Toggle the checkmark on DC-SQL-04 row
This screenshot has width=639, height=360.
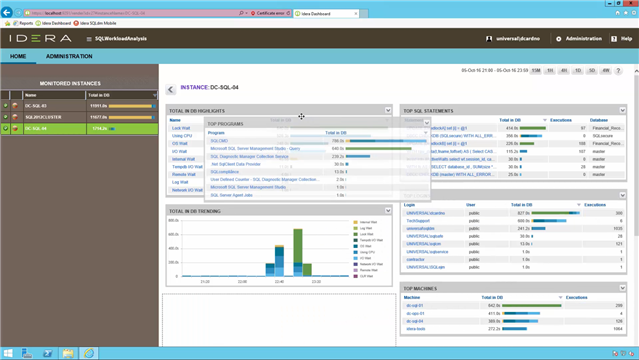tap(5, 128)
